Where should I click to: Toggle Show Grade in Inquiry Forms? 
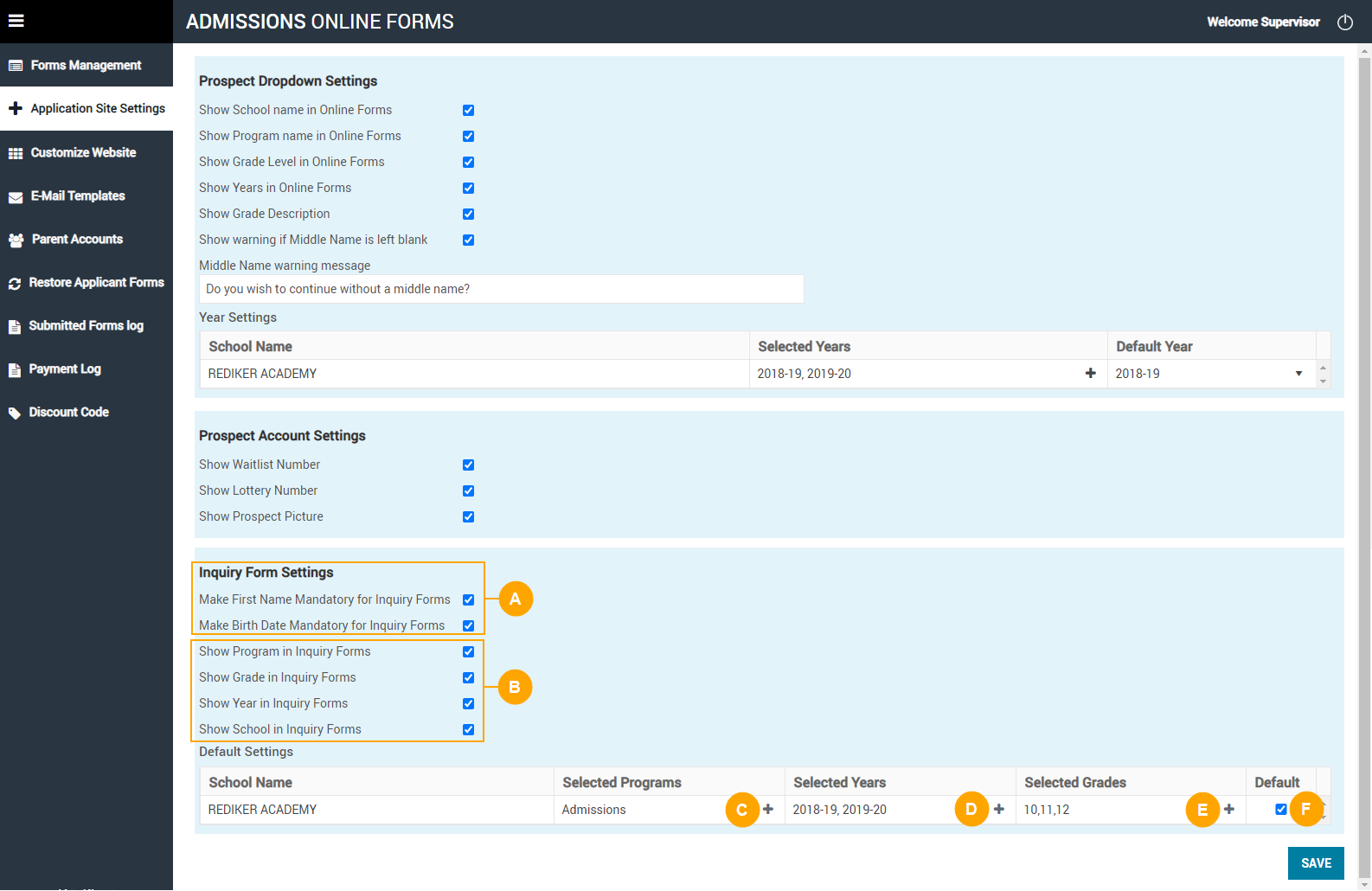tap(468, 677)
